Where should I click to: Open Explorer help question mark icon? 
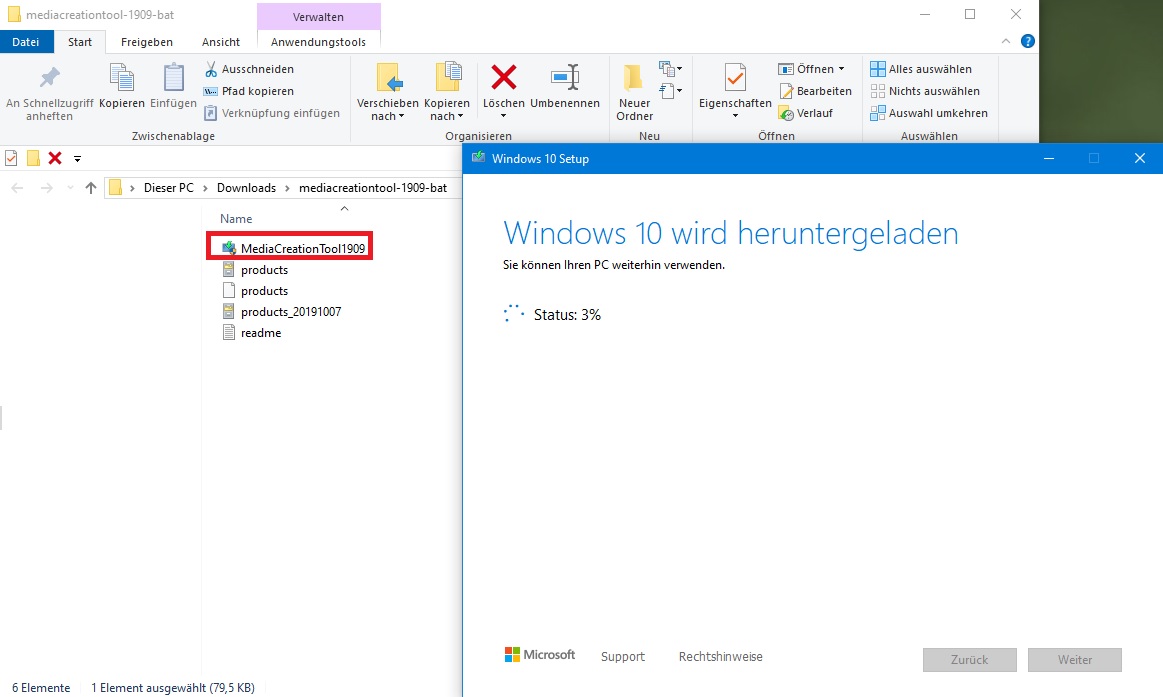coord(1028,42)
